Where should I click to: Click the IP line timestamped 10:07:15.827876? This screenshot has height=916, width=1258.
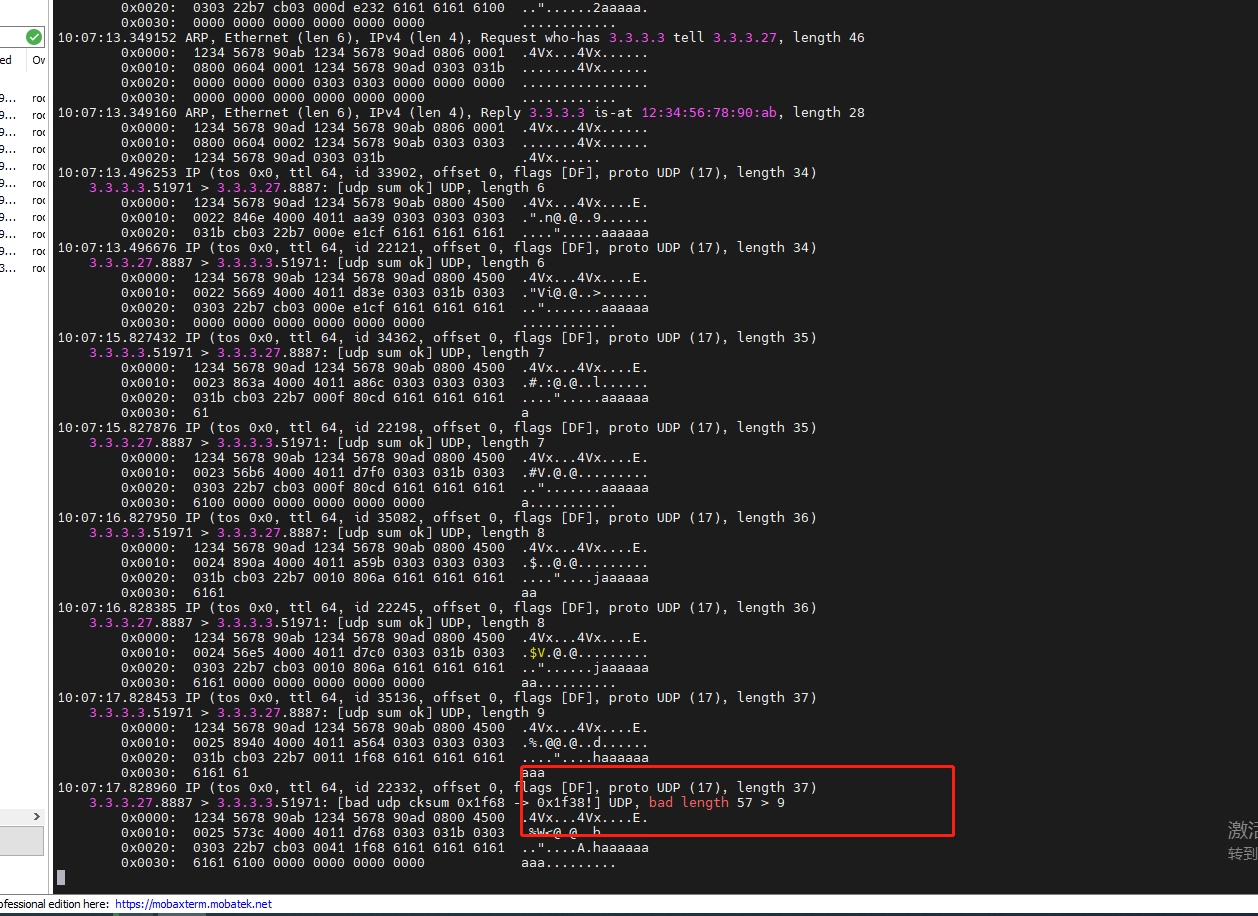click(x=437, y=427)
